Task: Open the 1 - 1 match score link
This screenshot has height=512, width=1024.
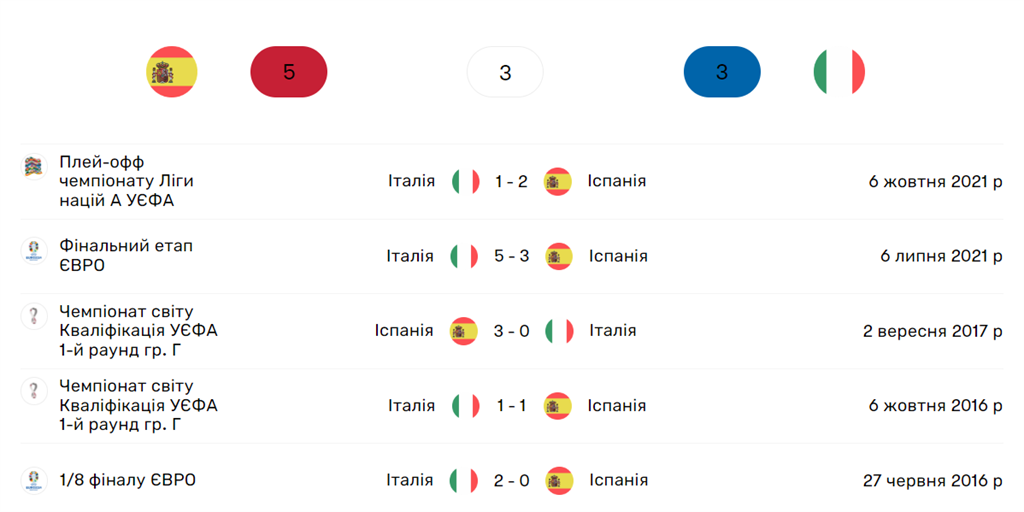Action: coord(511,406)
